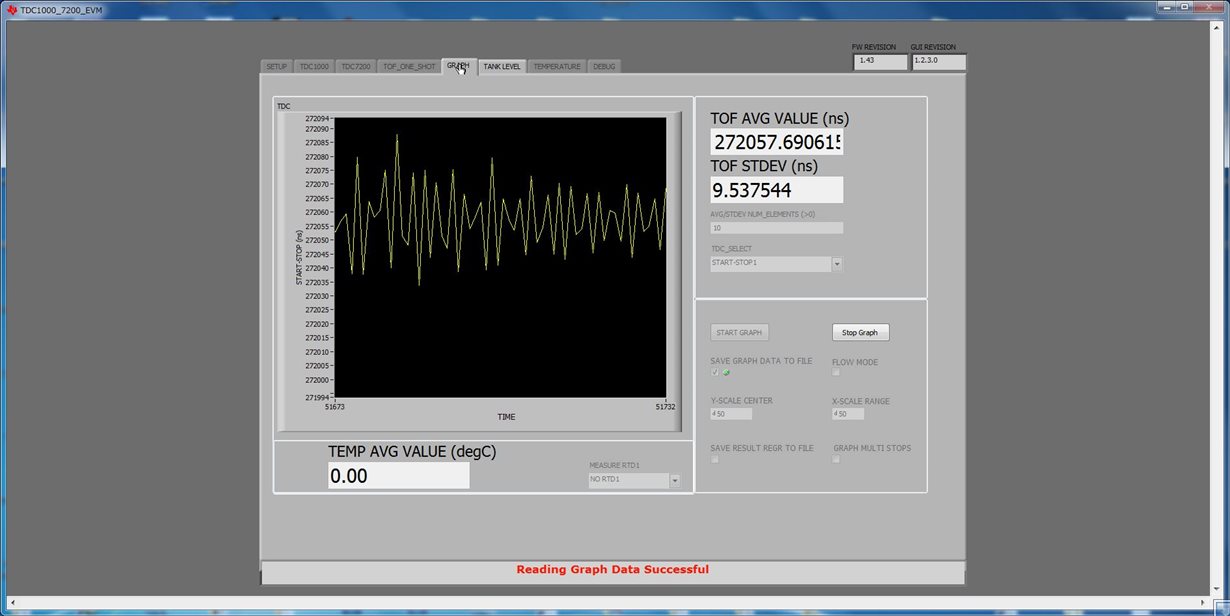This screenshot has width=1230, height=616.
Task: Switch to the SETUP tab
Action: (276, 67)
